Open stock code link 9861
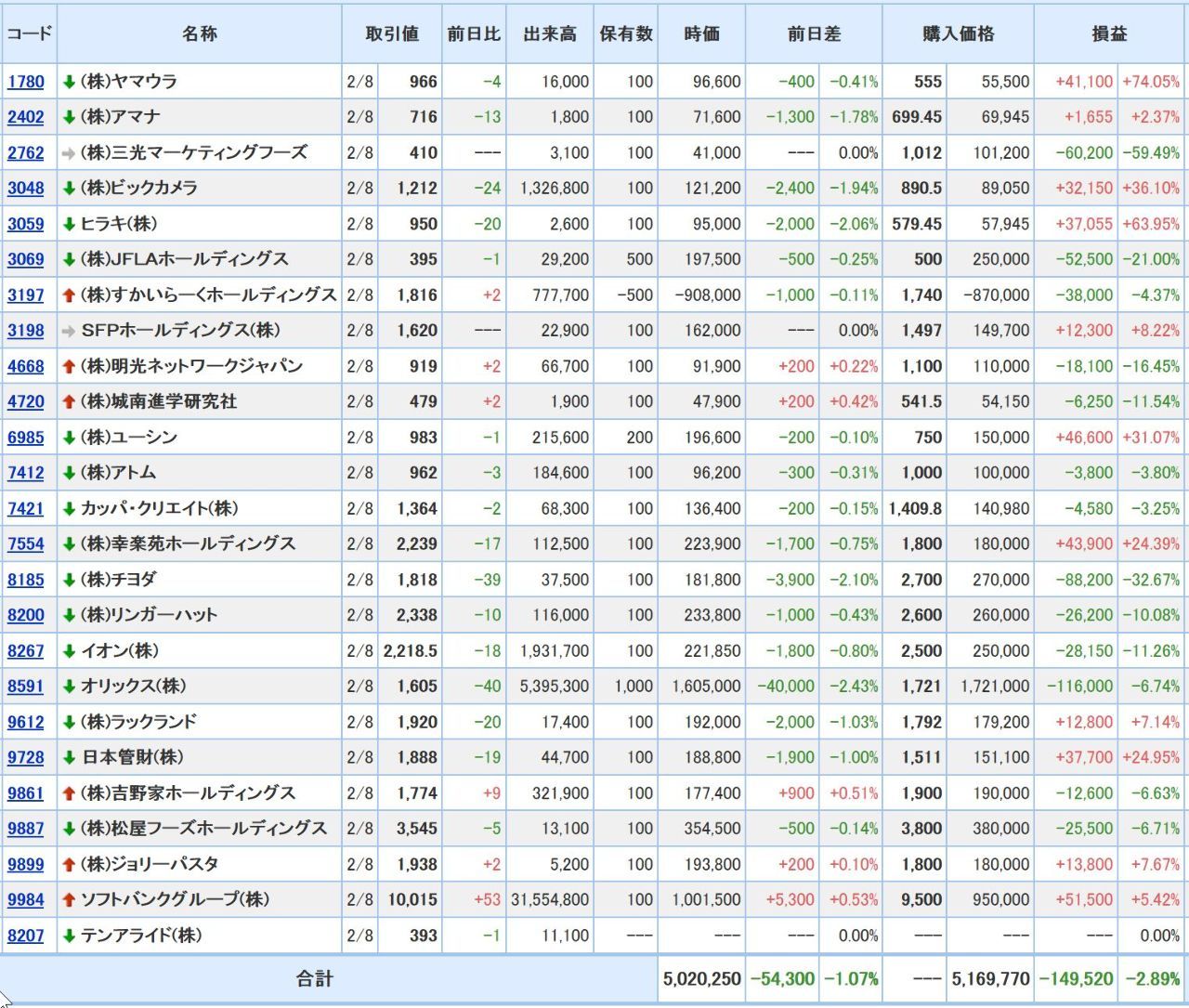This screenshot has height=1008, width=1189. pos(26,793)
